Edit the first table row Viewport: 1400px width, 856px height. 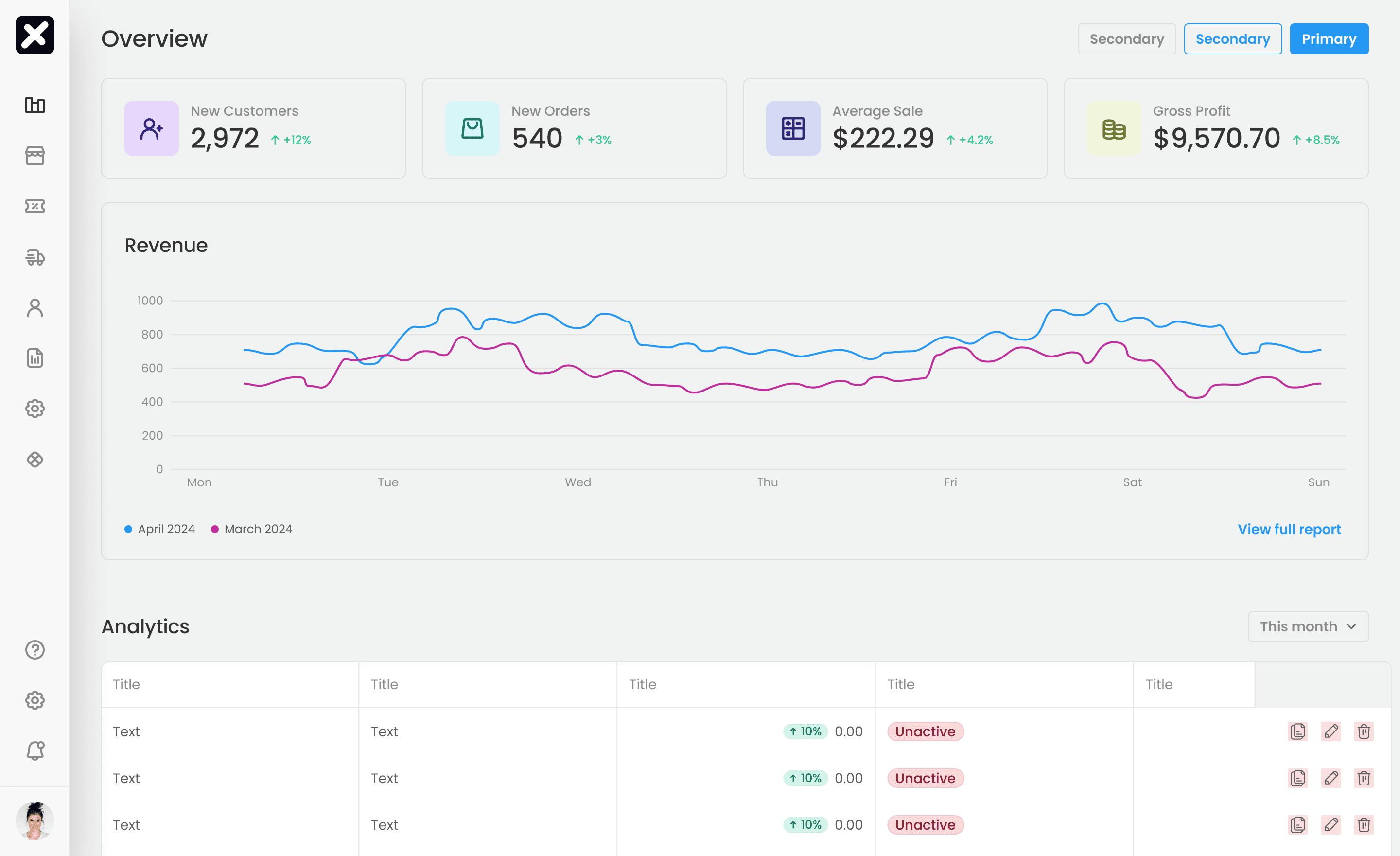(1330, 731)
